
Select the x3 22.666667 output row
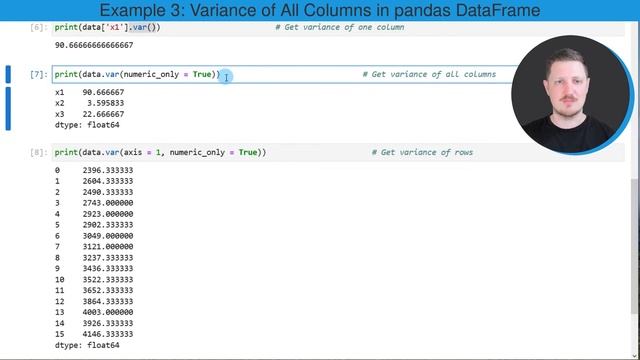[89, 114]
